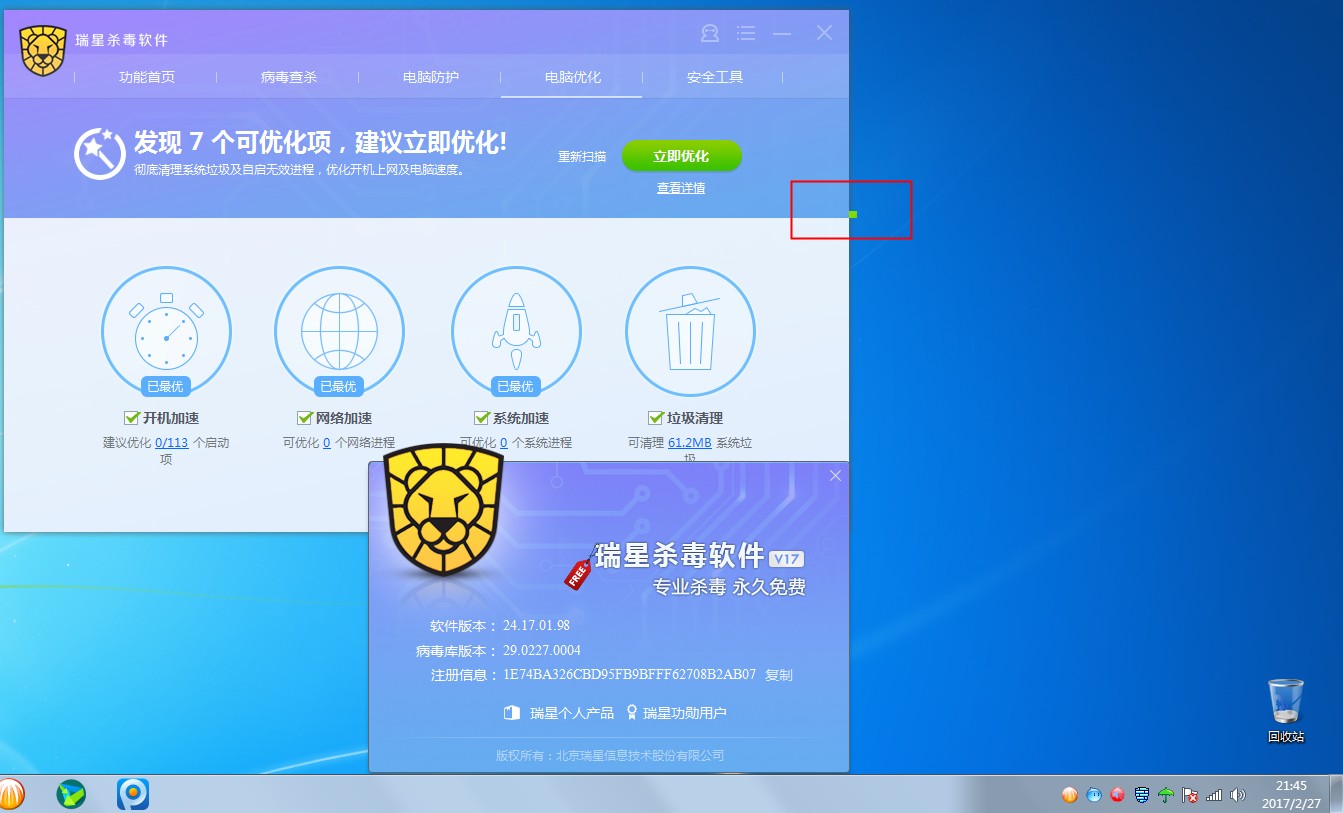Open the 0/113 startup items link
The image size is (1343, 813).
172,442
